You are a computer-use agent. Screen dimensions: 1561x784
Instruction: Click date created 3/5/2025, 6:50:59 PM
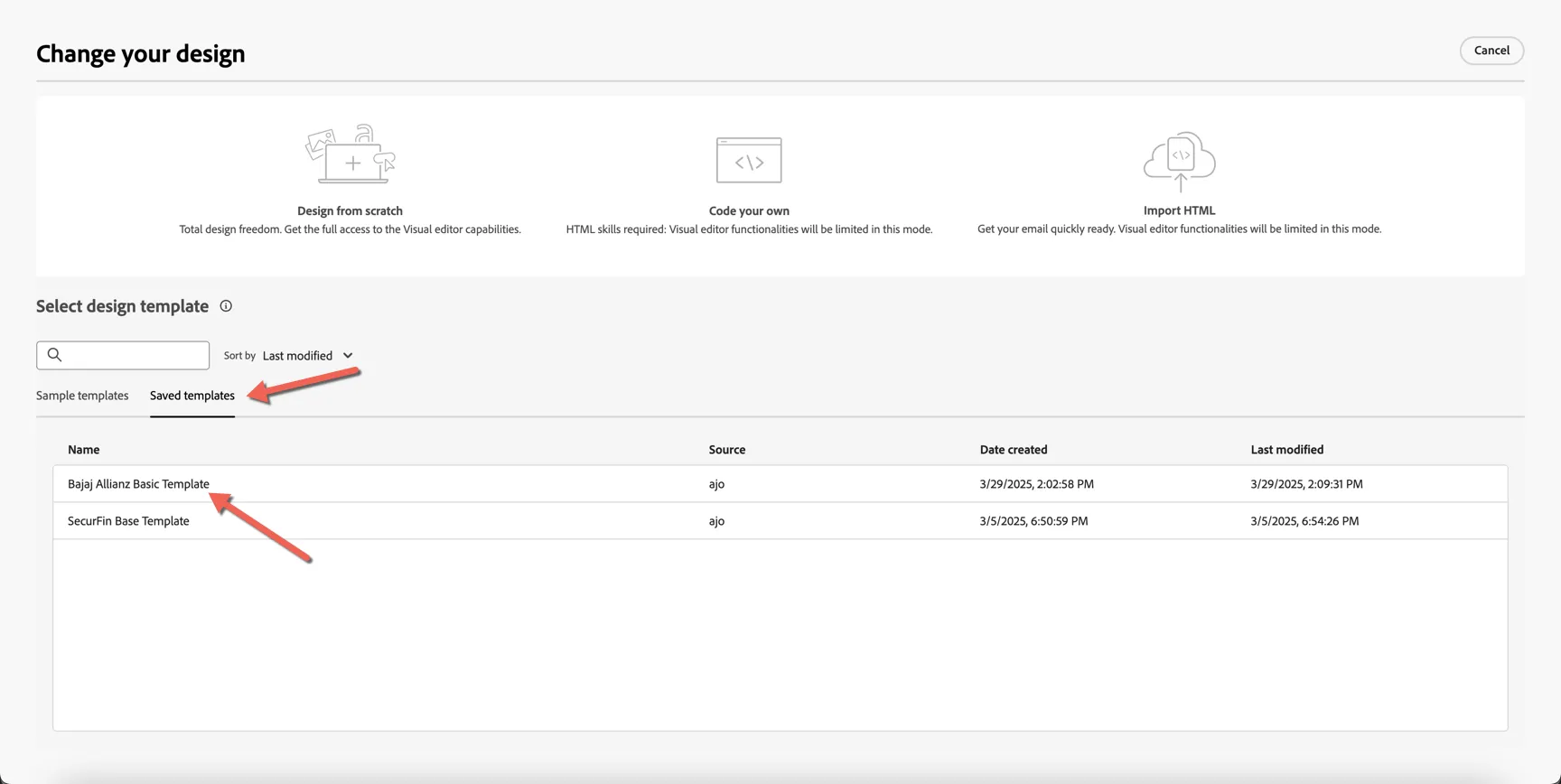coord(1033,521)
